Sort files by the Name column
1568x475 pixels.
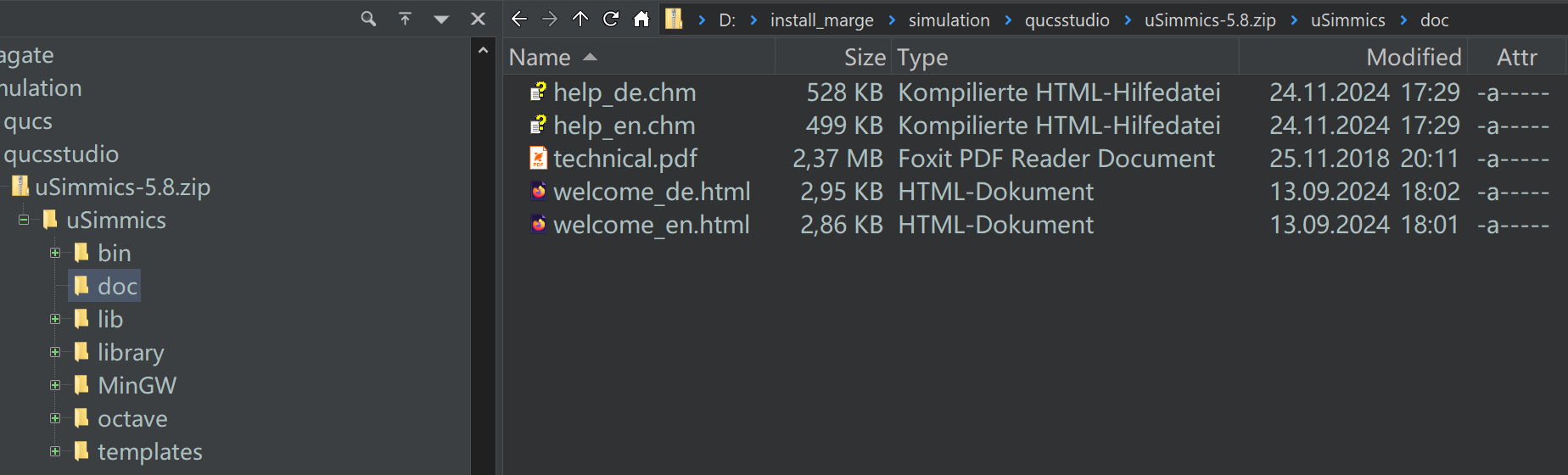[540, 58]
